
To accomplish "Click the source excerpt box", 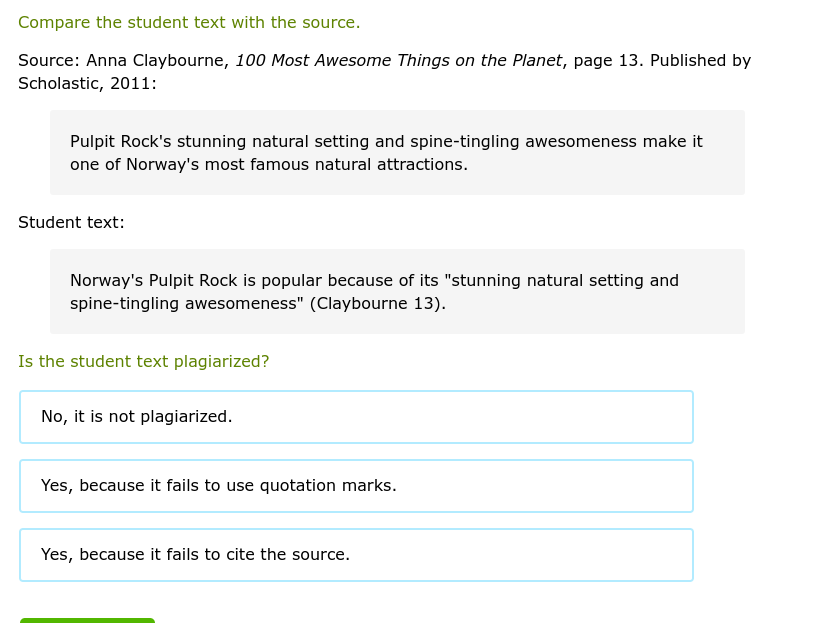I will 397,152.
